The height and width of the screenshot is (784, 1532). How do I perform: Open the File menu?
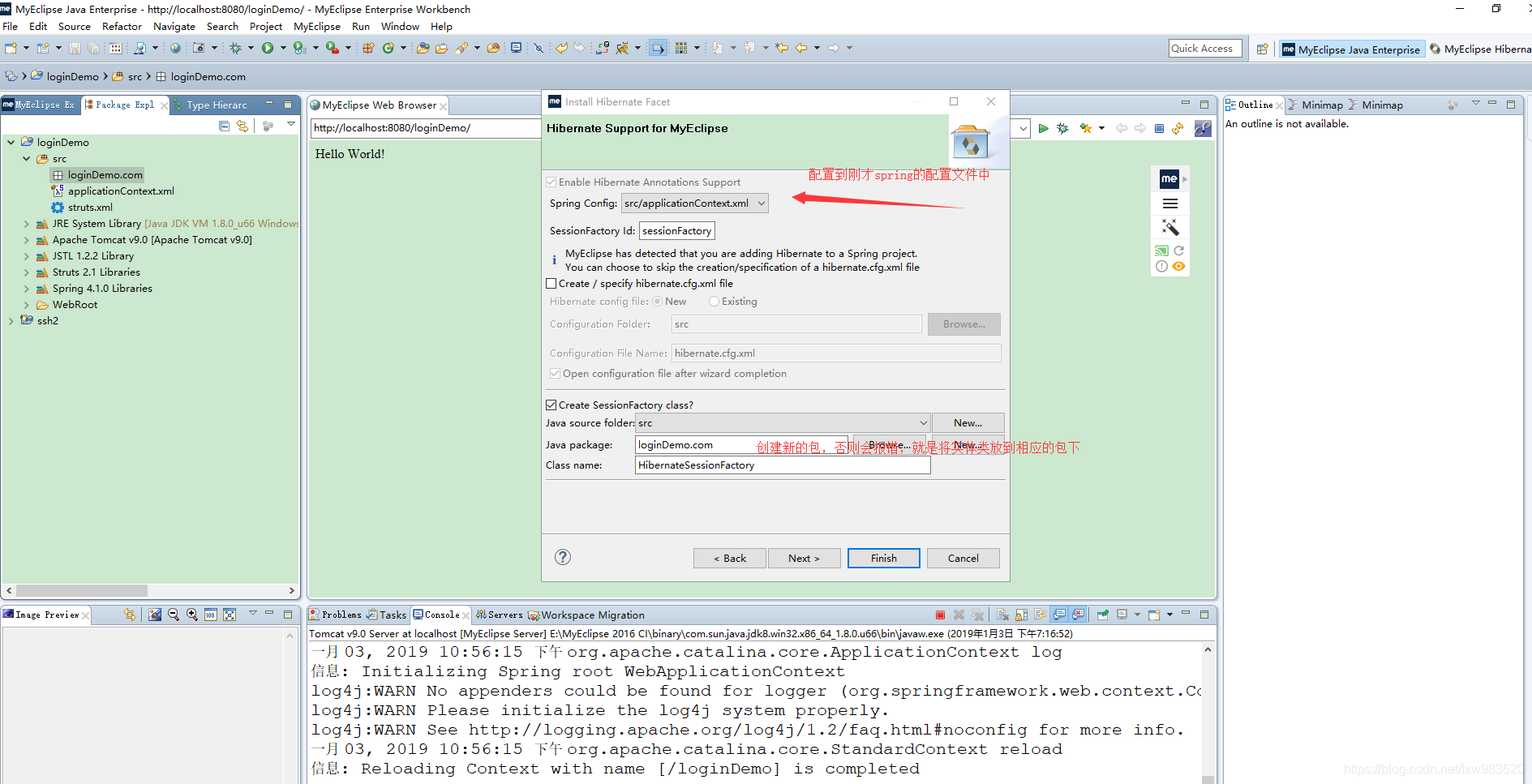click(11, 27)
